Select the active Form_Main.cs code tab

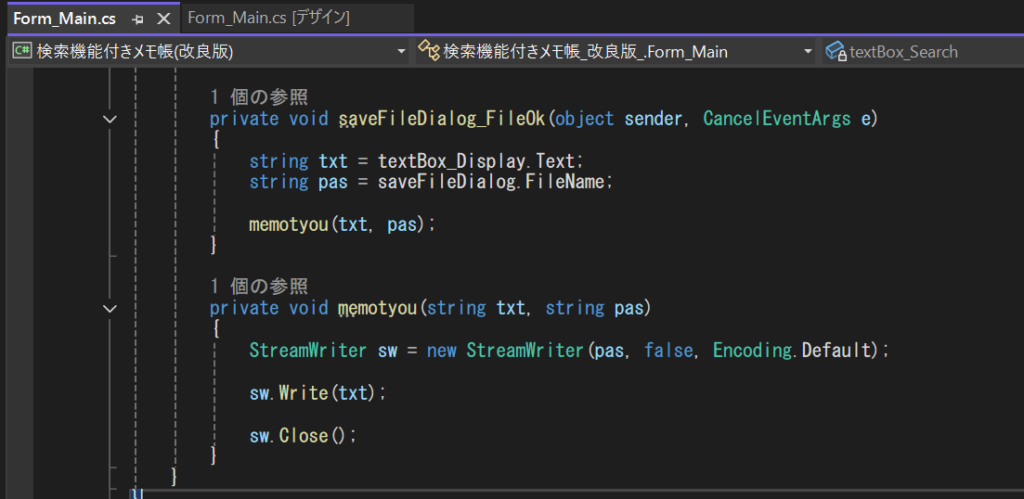click(64, 19)
